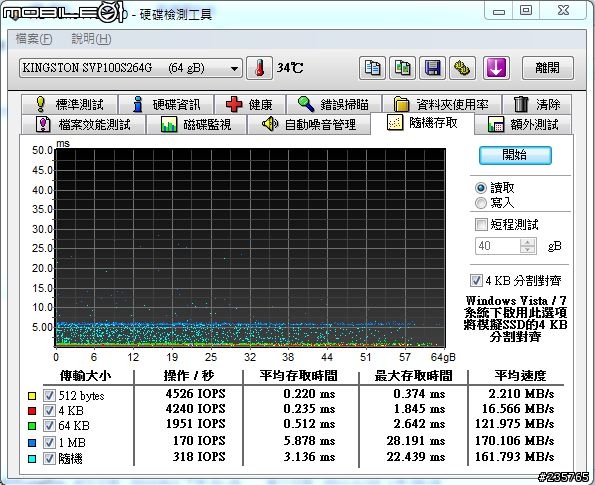Start the test with 開始 button
Viewport: 595px width, 485px height.
coord(515,155)
